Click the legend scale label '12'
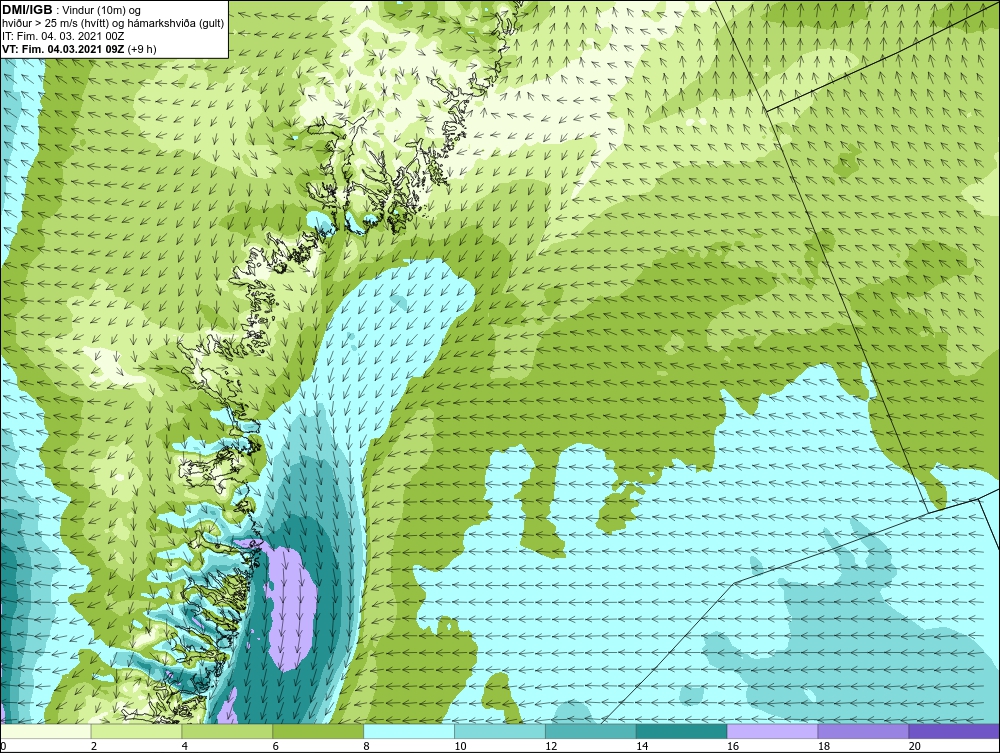Image resolution: width=1000 pixels, height=753 pixels. click(x=551, y=746)
